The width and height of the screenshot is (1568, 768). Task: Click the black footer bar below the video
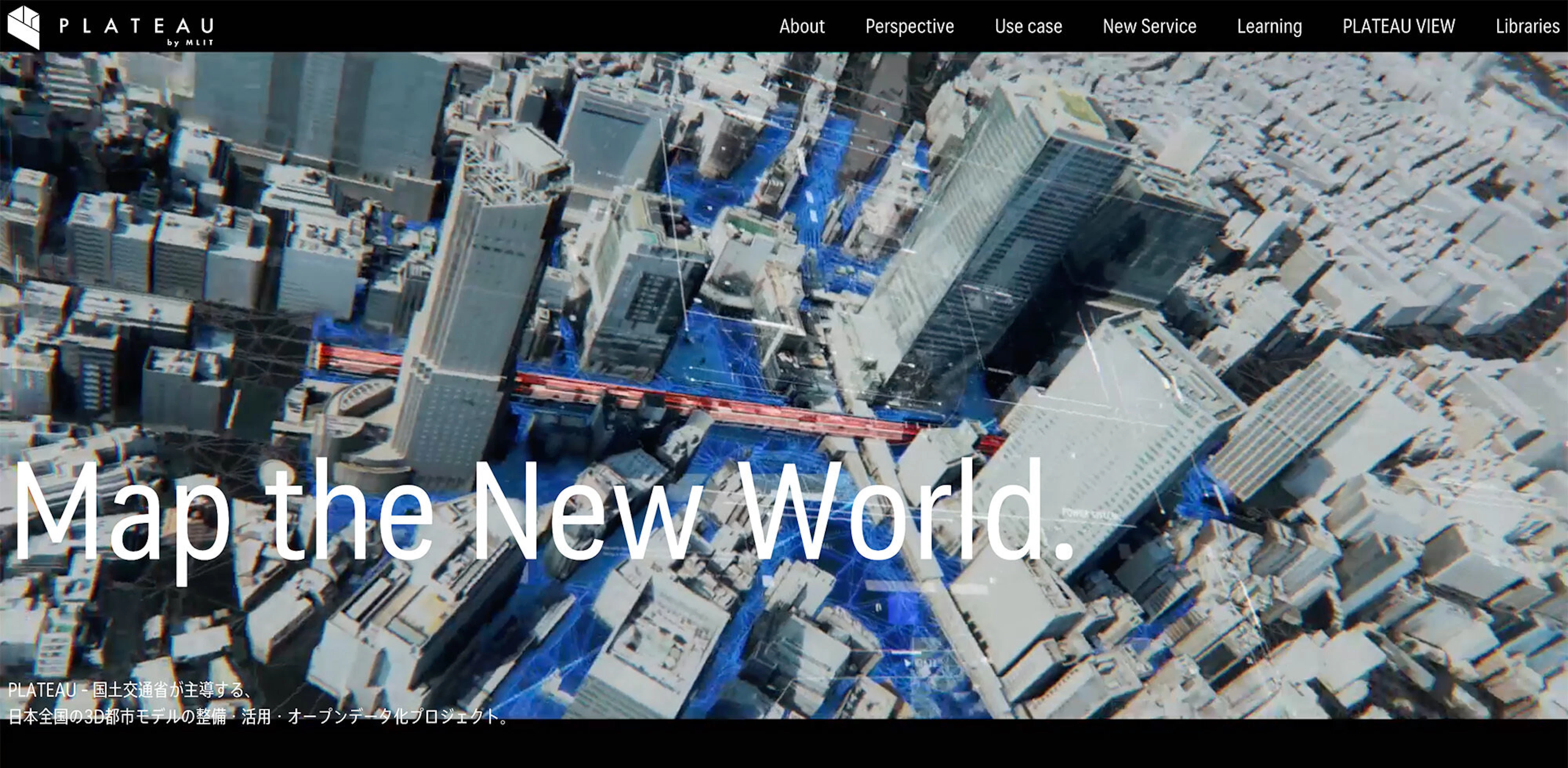click(x=784, y=744)
